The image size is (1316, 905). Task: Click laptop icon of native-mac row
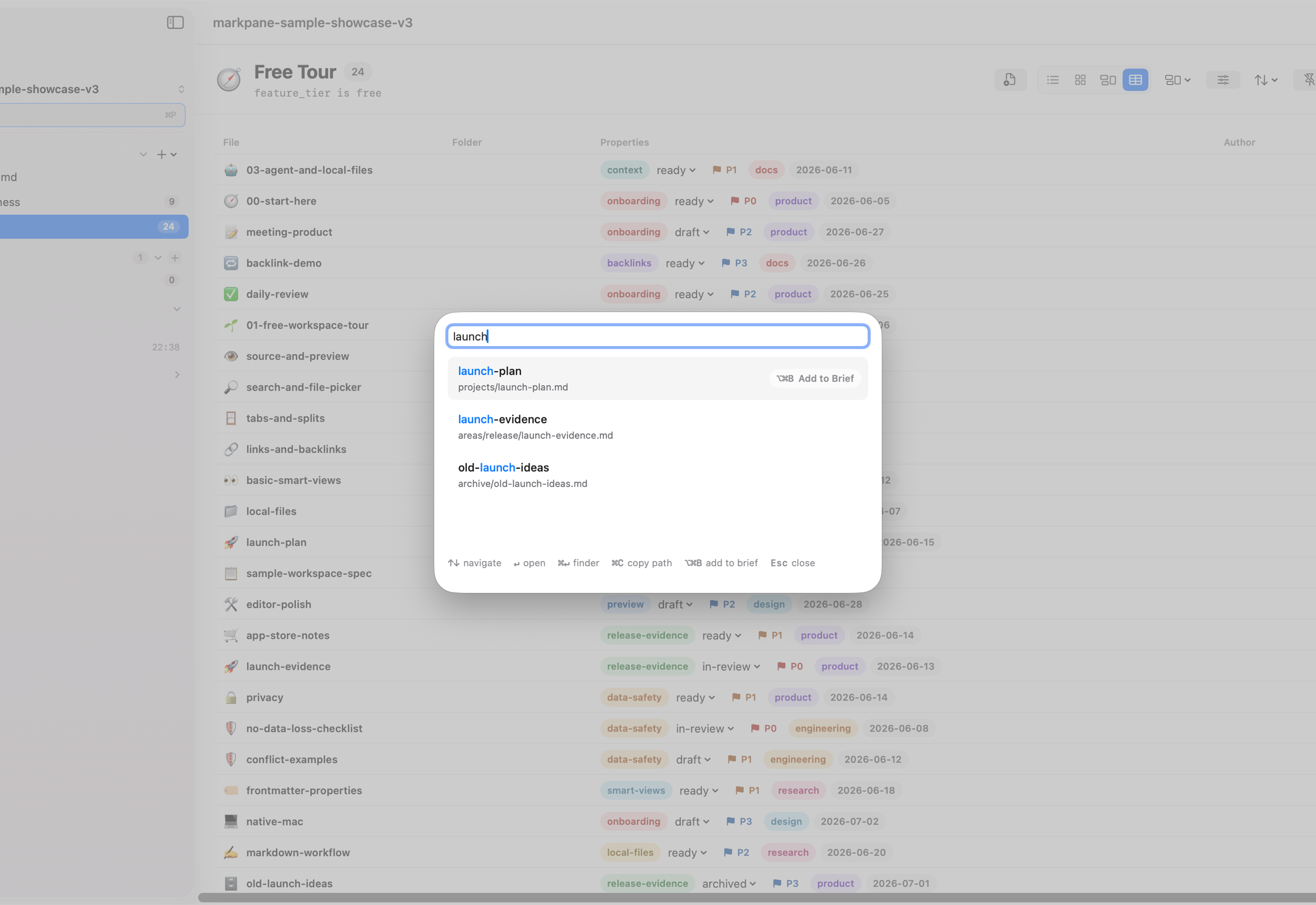(x=231, y=822)
